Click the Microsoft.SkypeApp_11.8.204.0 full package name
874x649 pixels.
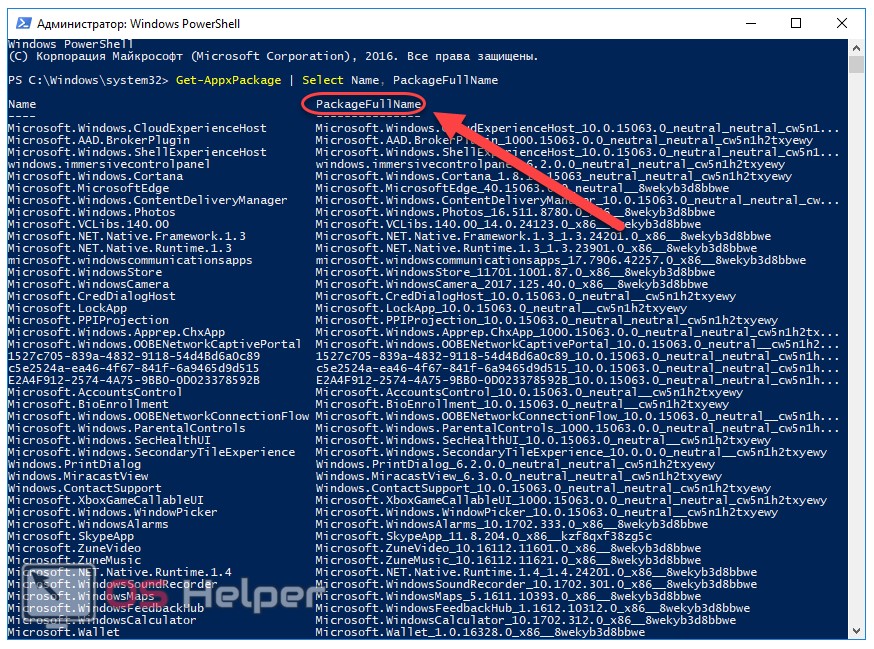(x=483, y=536)
